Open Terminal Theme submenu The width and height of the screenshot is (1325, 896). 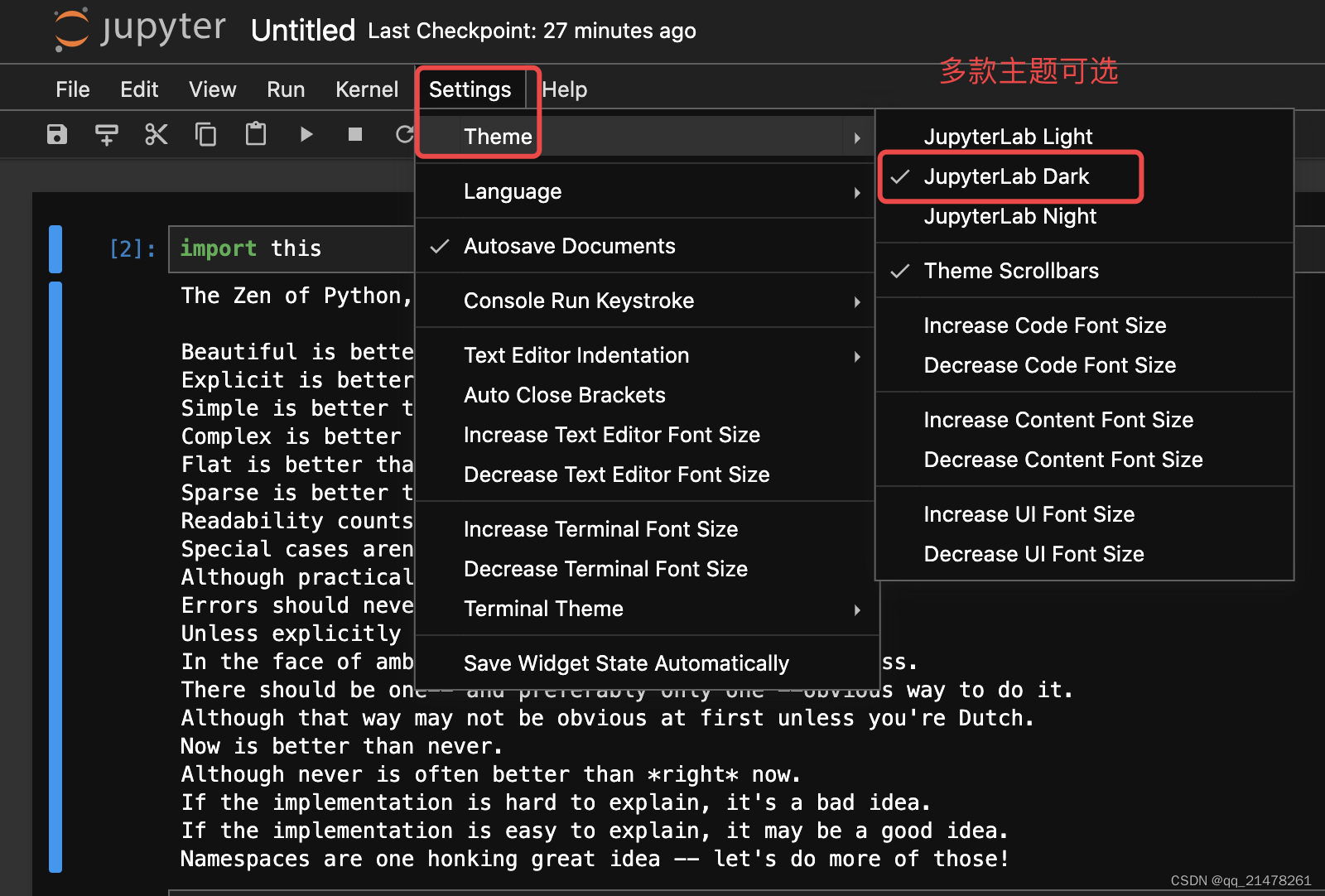point(644,609)
